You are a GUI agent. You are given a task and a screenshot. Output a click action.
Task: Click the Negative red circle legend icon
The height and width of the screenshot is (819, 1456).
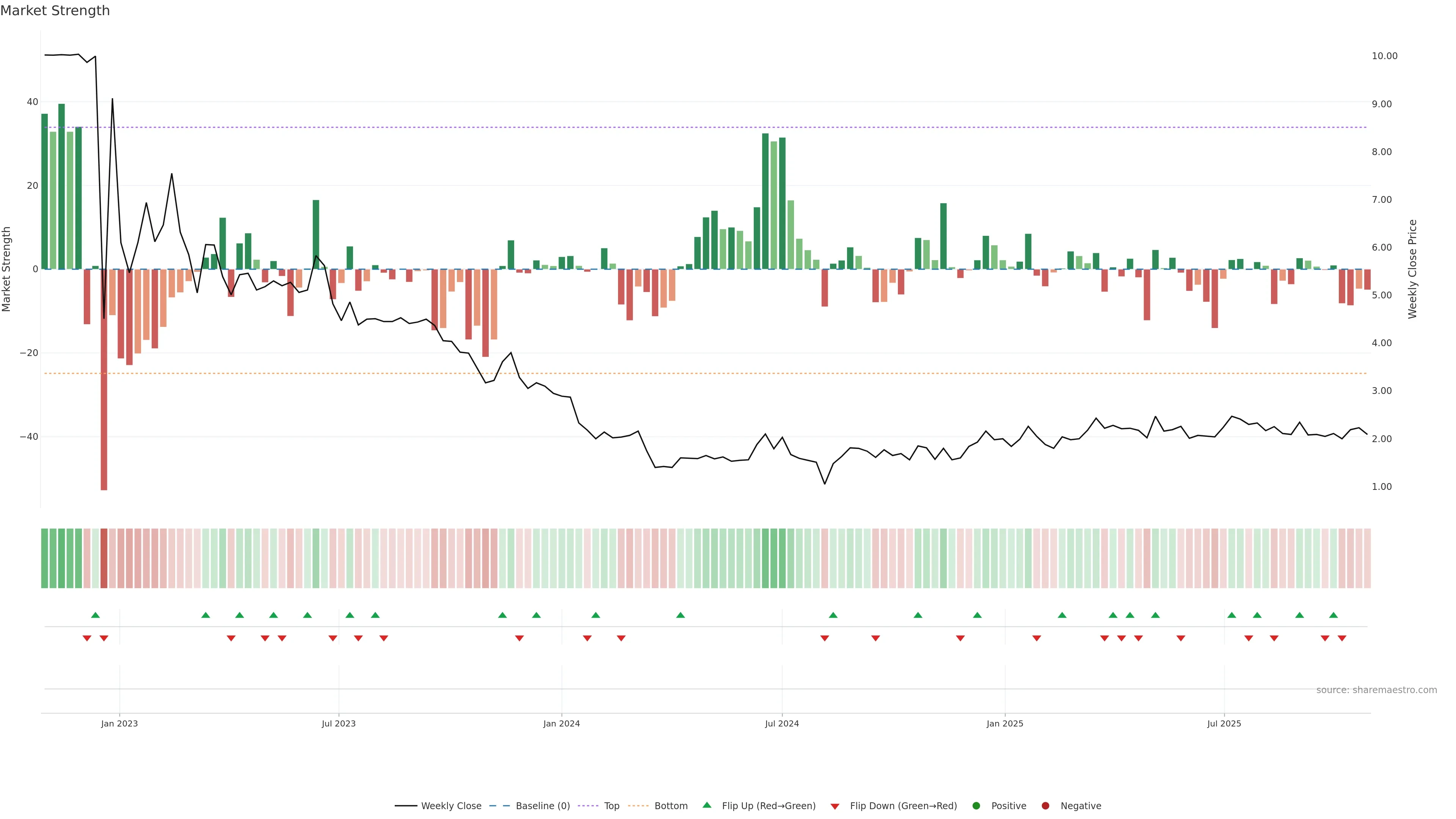tap(1045, 805)
